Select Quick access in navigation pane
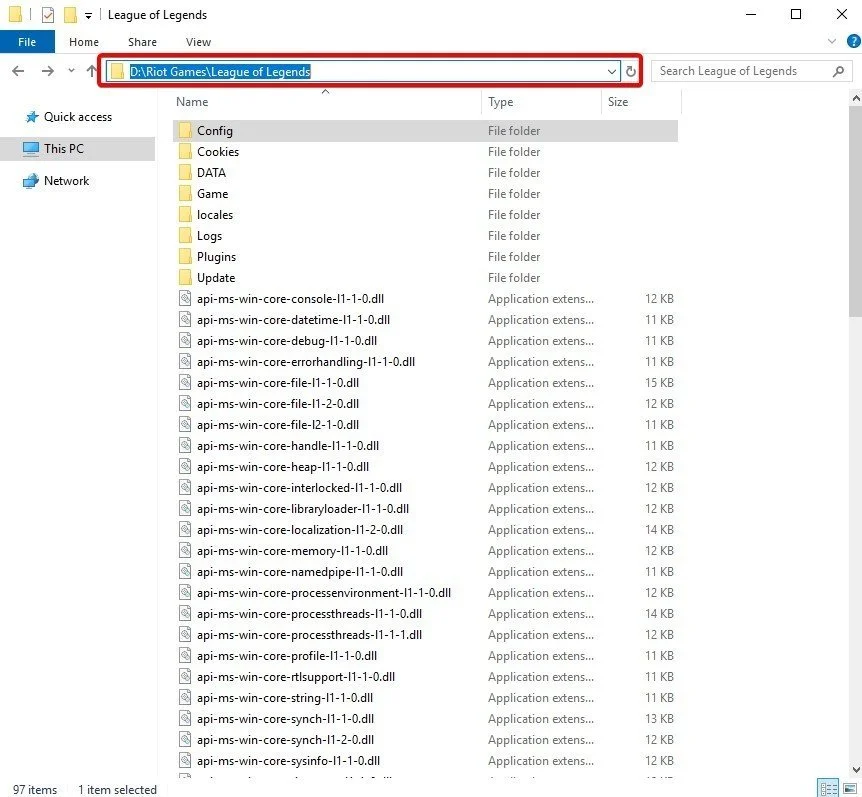This screenshot has width=862, height=797. 78,117
